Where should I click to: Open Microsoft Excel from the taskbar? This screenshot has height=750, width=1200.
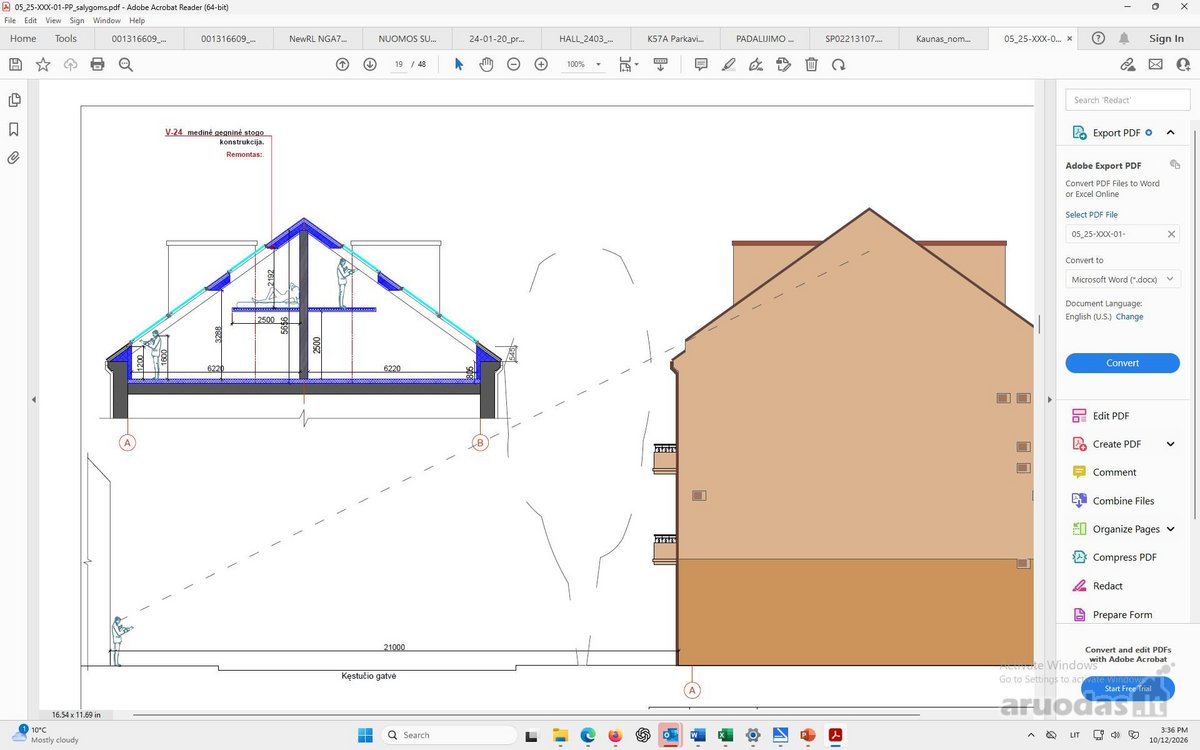726,735
